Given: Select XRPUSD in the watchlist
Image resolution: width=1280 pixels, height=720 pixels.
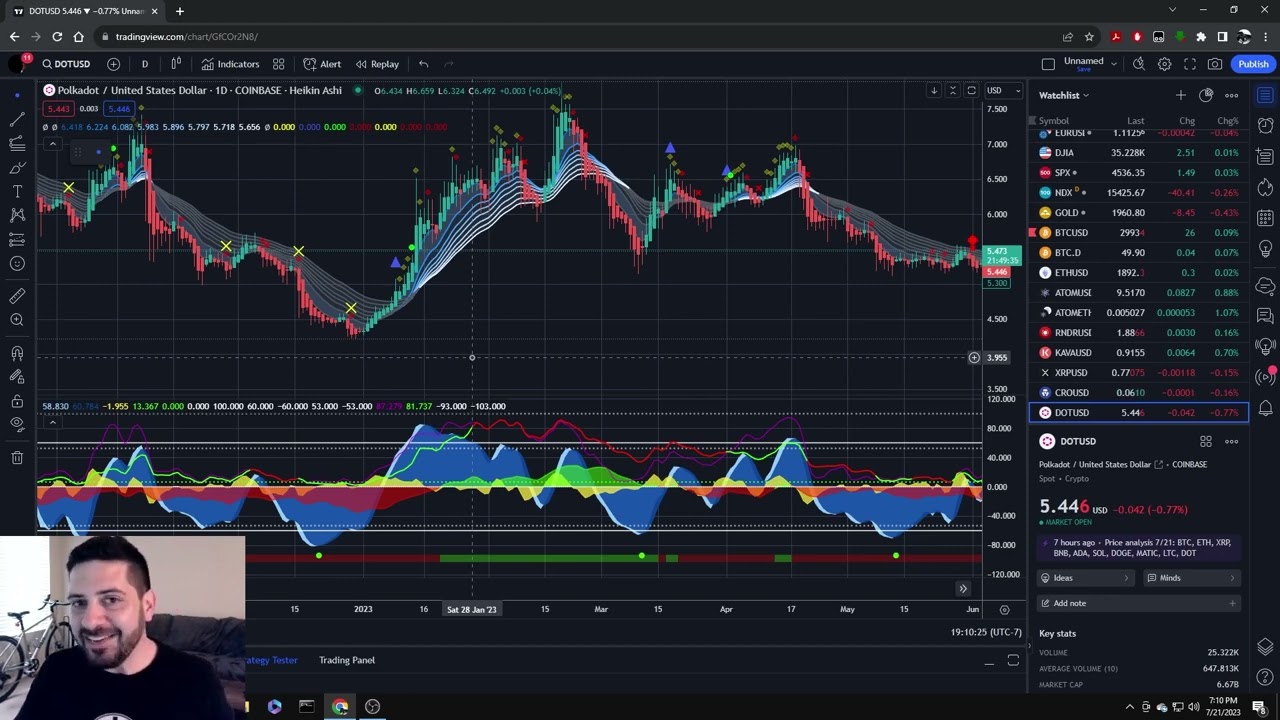Looking at the screenshot, I should pyautogui.click(x=1139, y=372).
